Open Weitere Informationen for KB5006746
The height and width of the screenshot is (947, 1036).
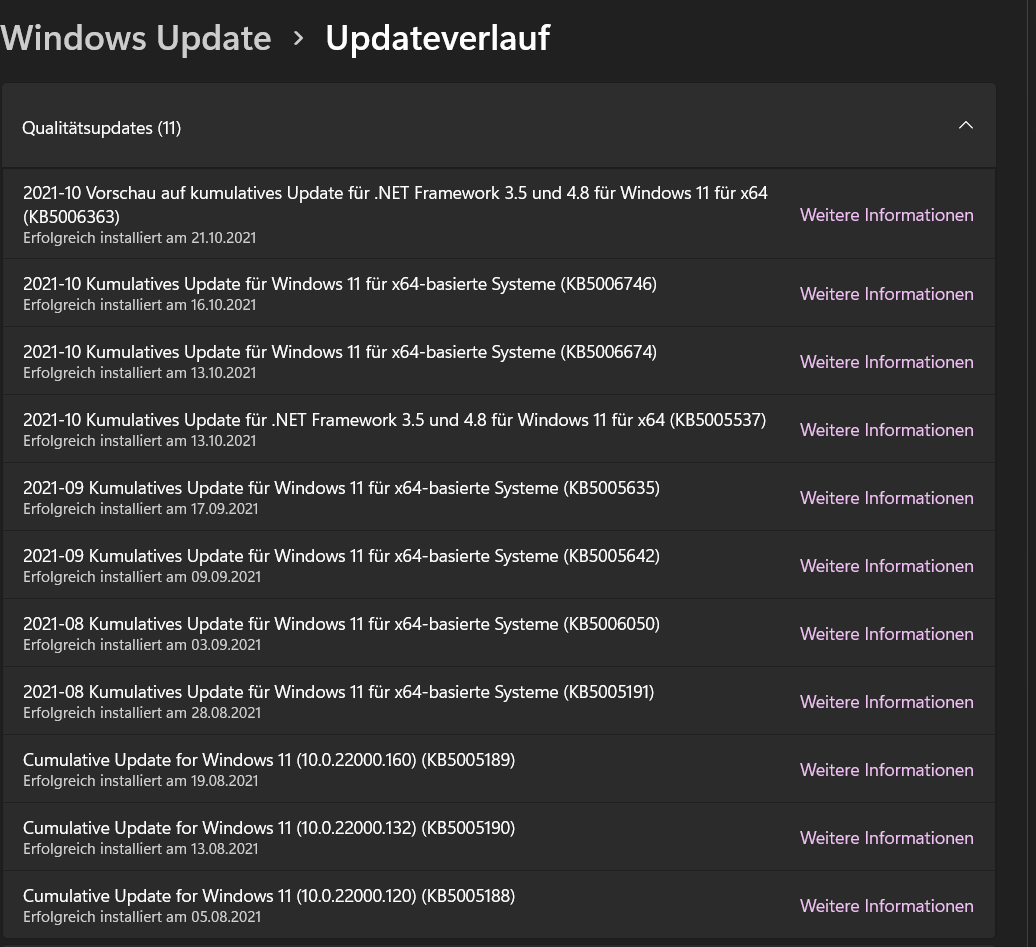click(x=886, y=293)
